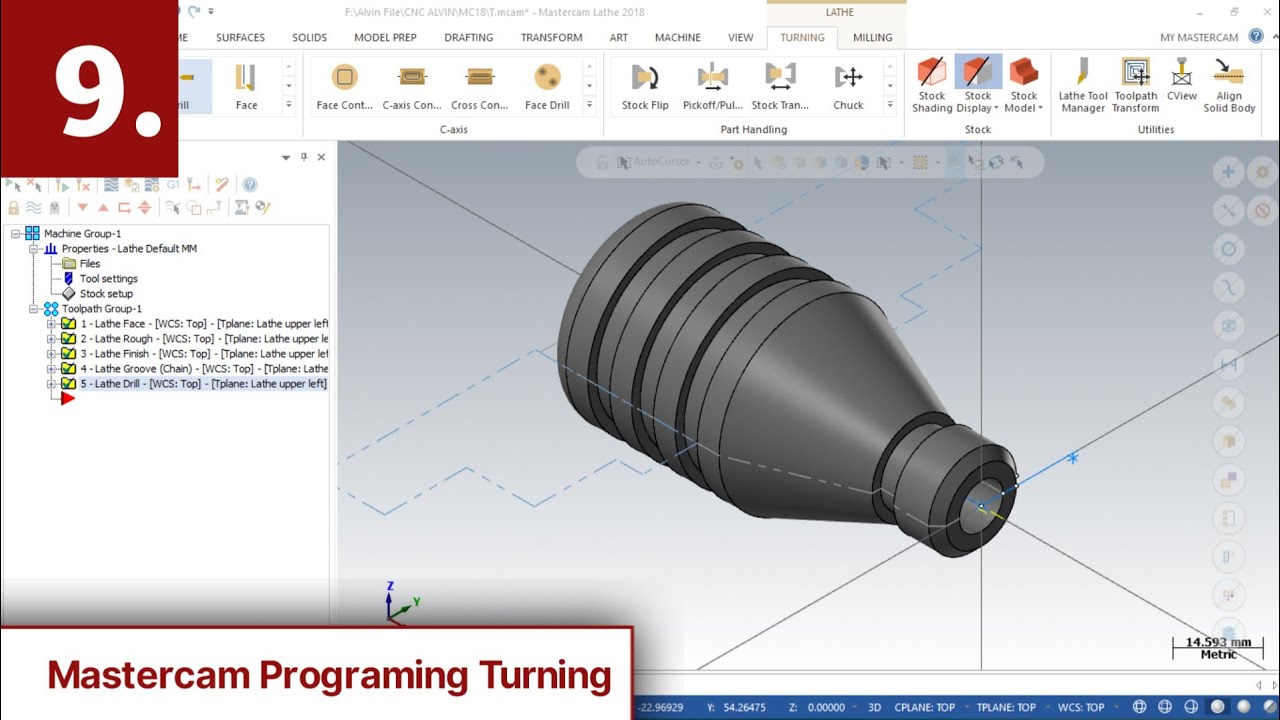
Task: Toggle selection checkmark of 4 - Lathe Groove operation
Action: (68, 369)
